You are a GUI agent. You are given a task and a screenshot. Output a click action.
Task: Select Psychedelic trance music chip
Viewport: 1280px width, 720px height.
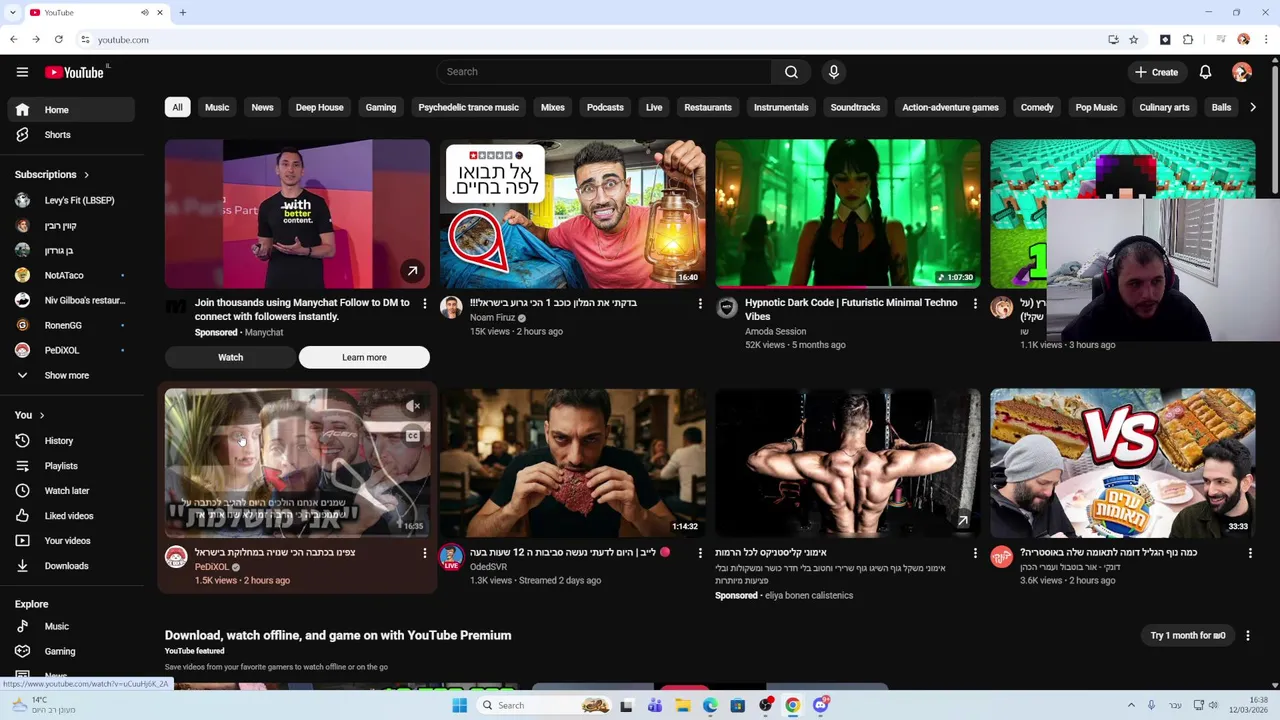coord(468,107)
